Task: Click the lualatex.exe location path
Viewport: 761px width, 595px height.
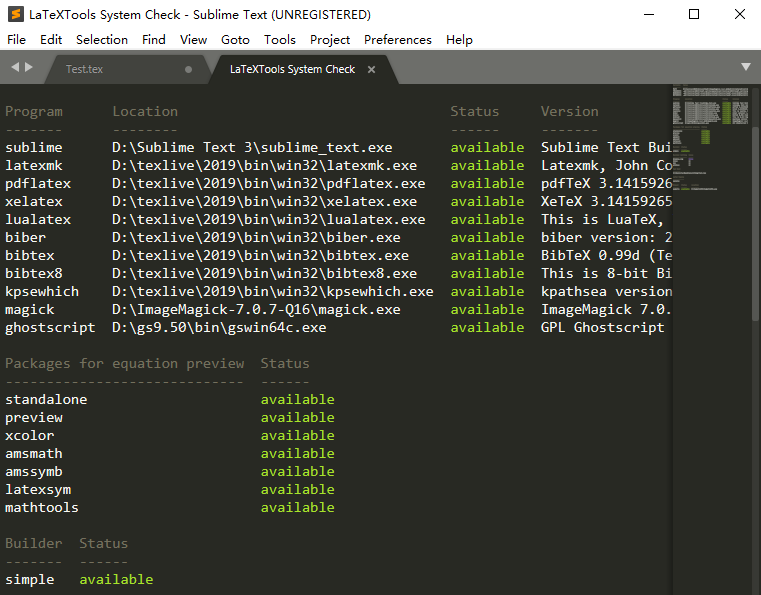Action: click(x=269, y=219)
